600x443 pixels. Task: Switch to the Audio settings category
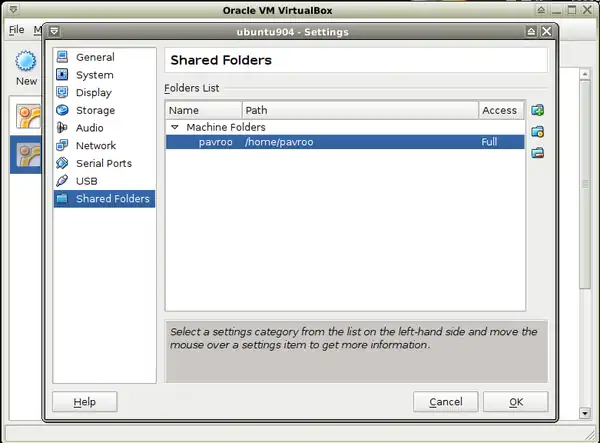(89, 128)
